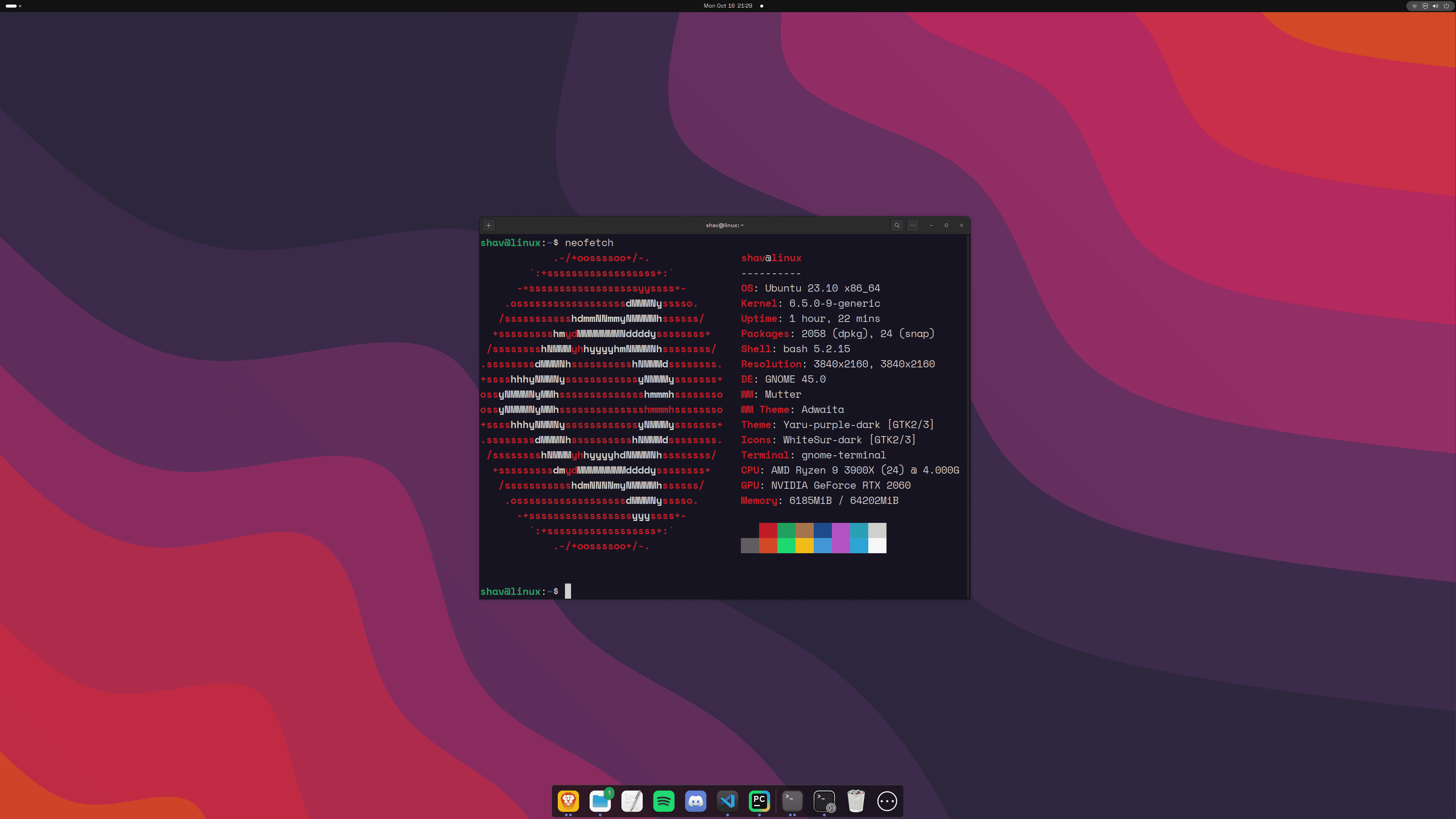
Task: Click the volume indicator in the top bar
Action: pos(1435,6)
